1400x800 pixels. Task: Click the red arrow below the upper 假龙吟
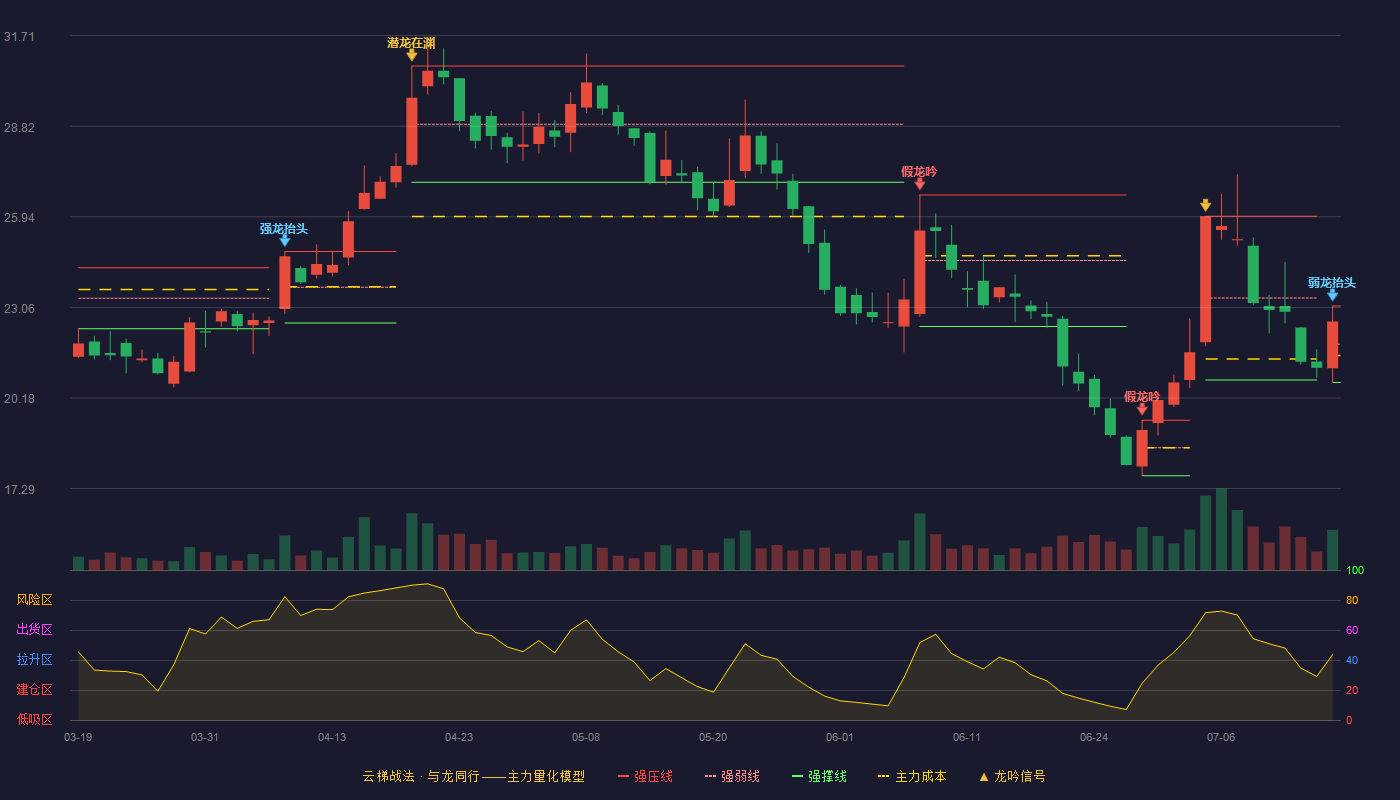(920, 184)
